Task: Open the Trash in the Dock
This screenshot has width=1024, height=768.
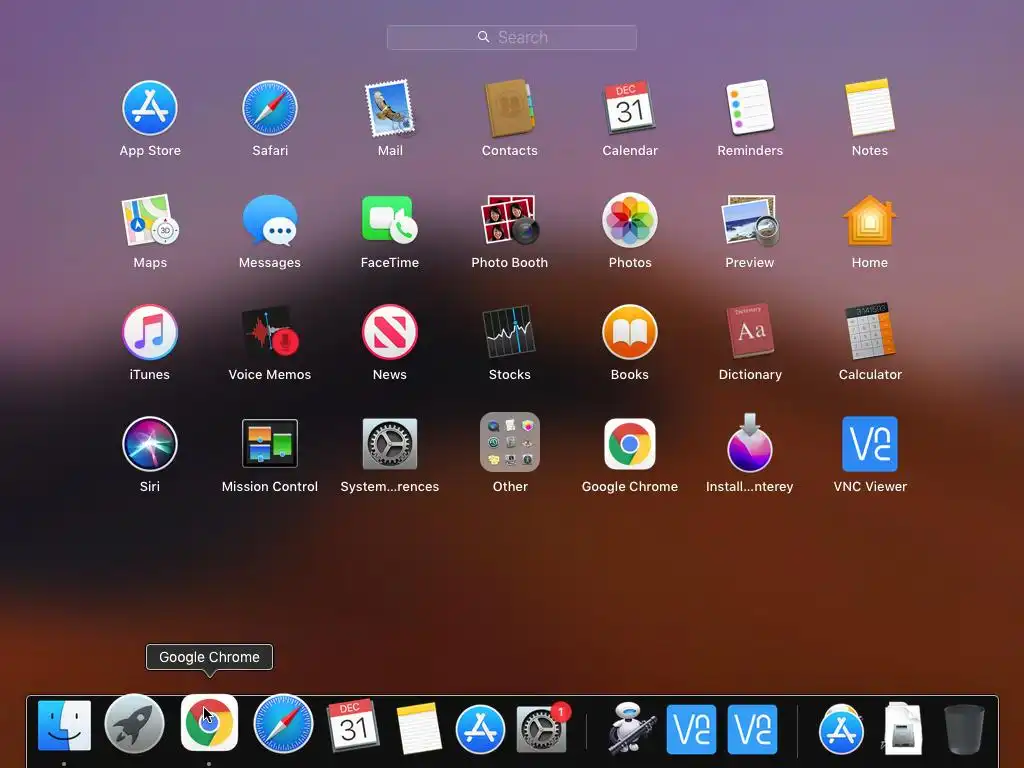Action: [963, 728]
